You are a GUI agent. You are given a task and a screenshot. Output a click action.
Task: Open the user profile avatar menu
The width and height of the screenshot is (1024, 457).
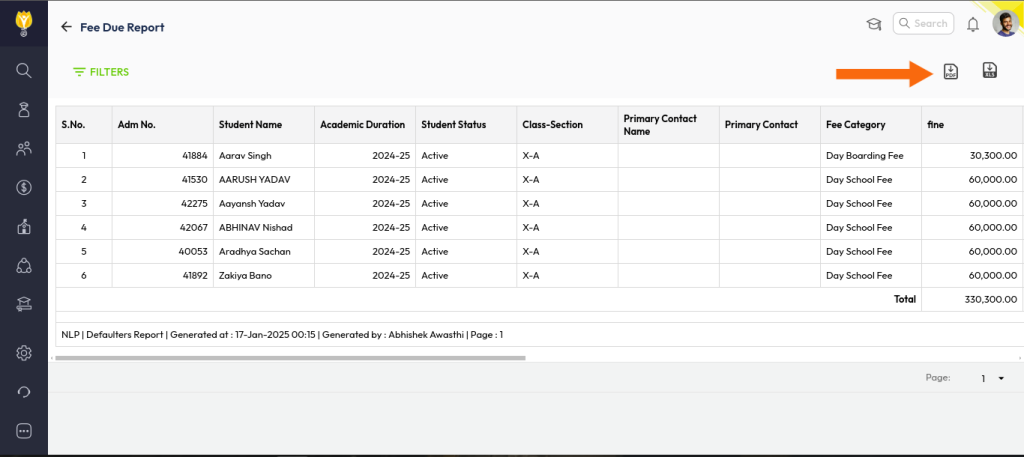click(x=1004, y=24)
